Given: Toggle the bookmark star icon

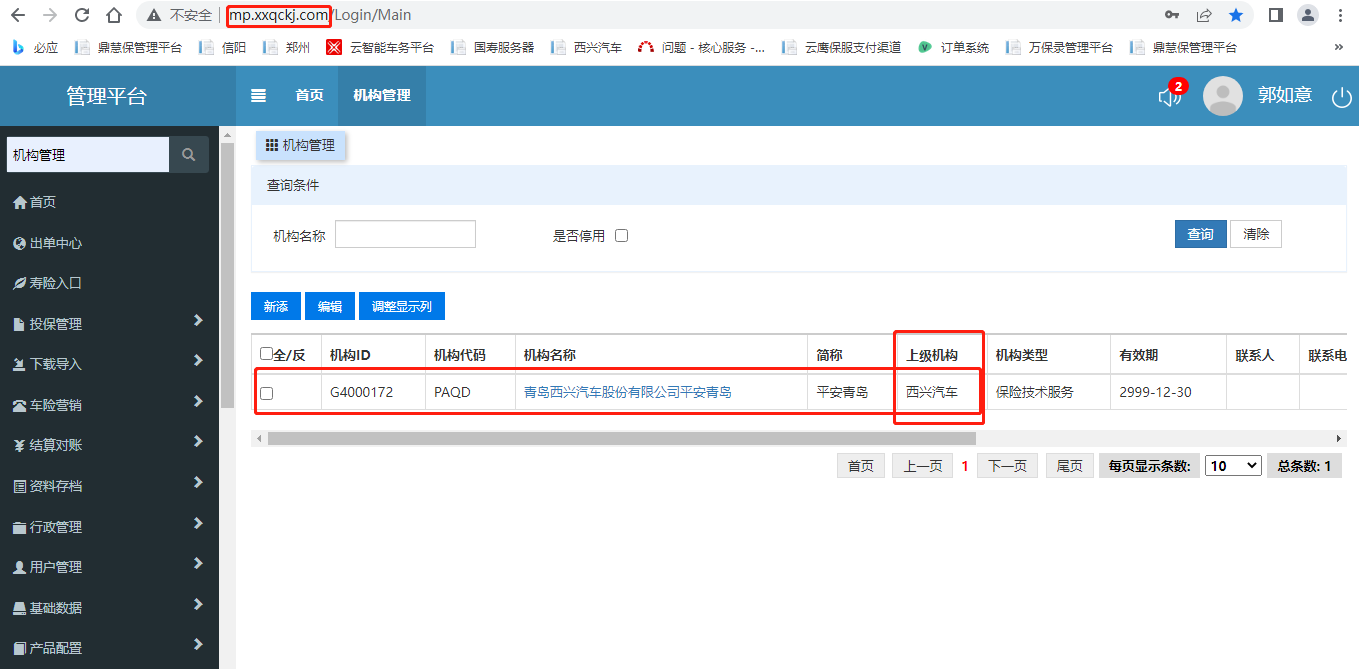Looking at the screenshot, I should coord(1236,15).
